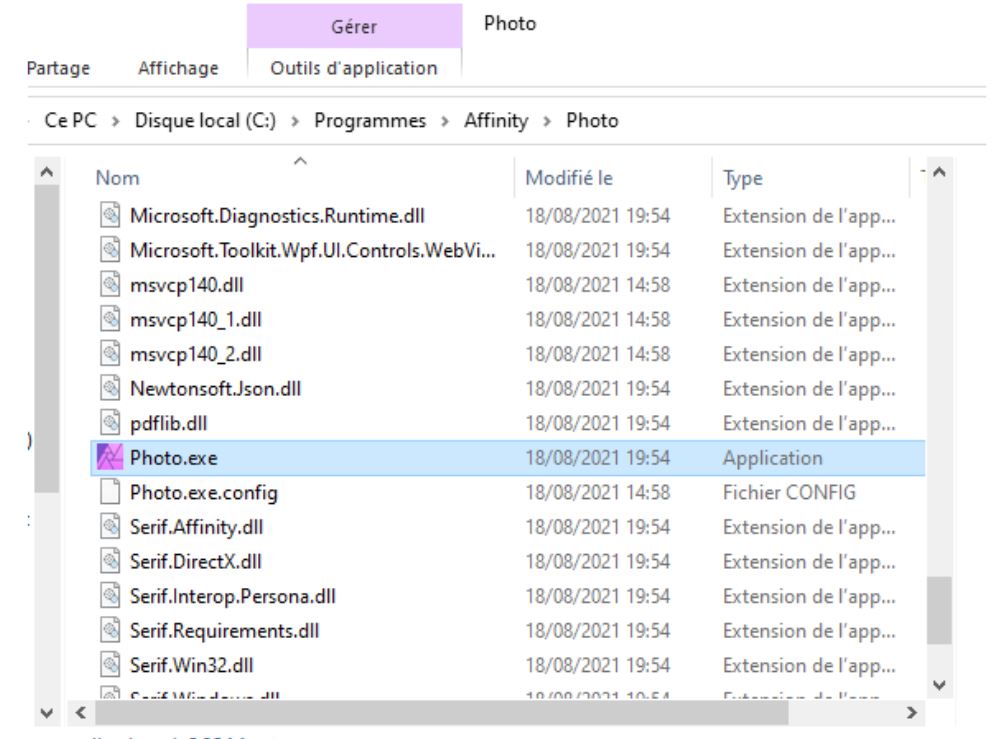Go to Programmes folder in breadcrumb
1004x739 pixels.
click(370, 120)
